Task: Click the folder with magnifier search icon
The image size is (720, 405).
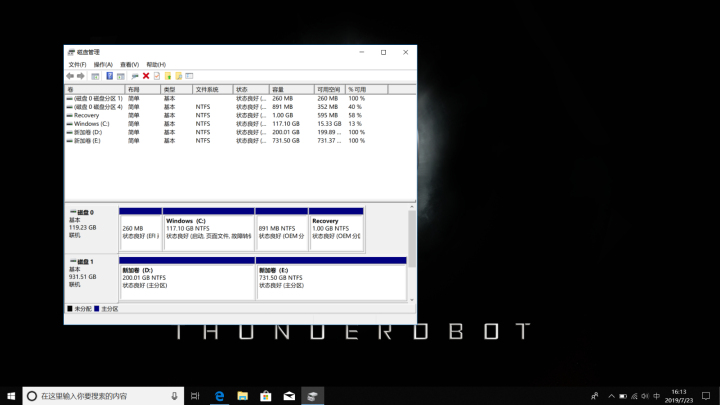Action: point(179,76)
